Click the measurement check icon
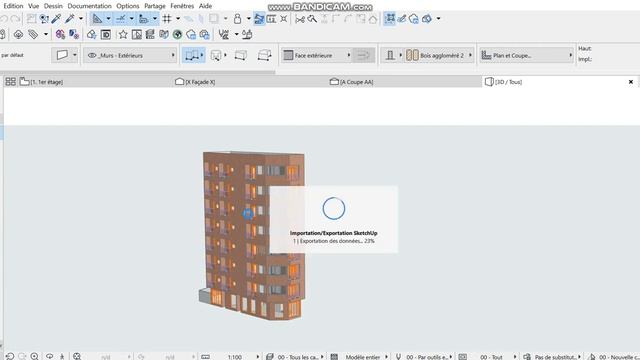Viewport: 640px width, 360px height. (224, 34)
